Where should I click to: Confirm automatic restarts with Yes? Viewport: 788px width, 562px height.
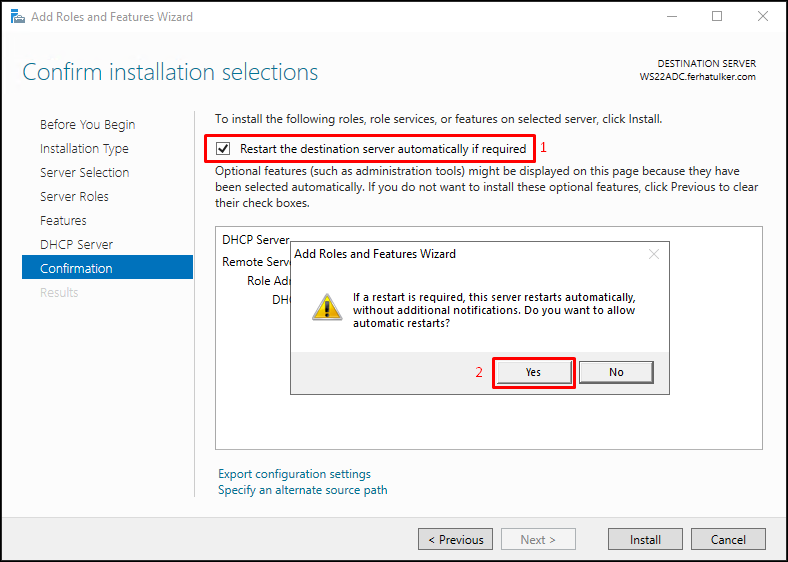pos(533,372)
